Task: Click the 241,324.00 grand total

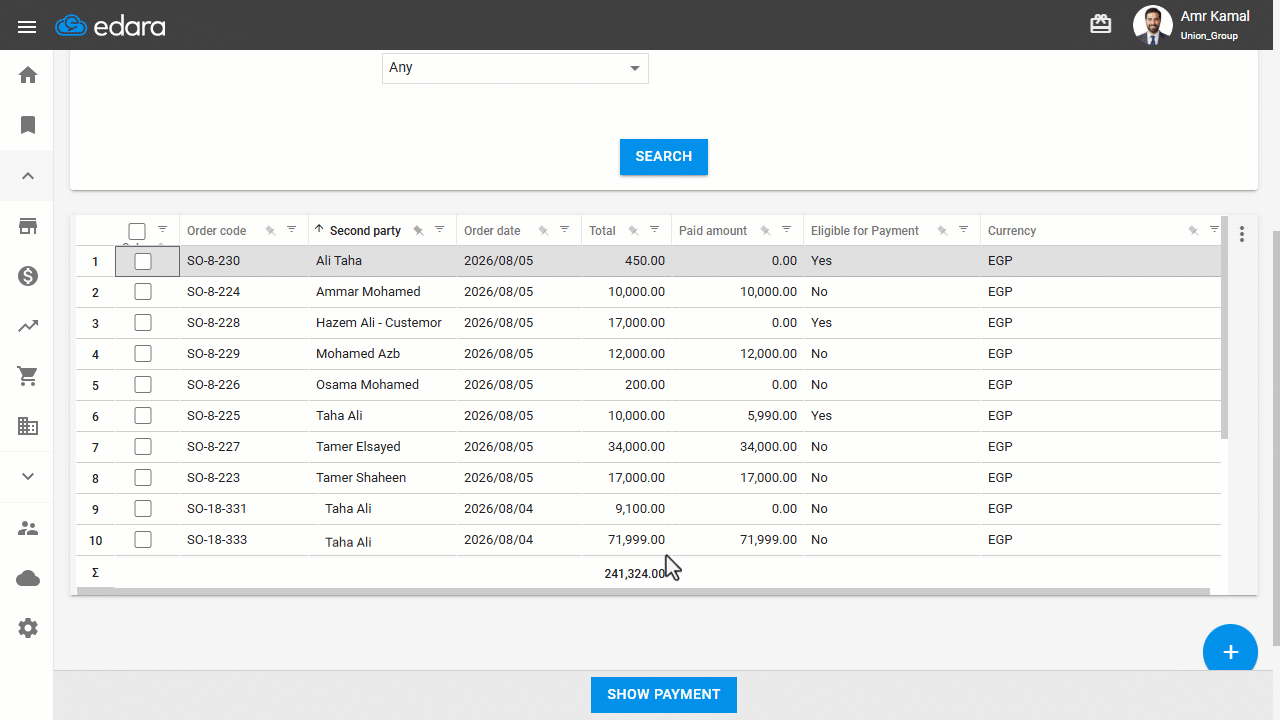Action: (x=635, y=574)
